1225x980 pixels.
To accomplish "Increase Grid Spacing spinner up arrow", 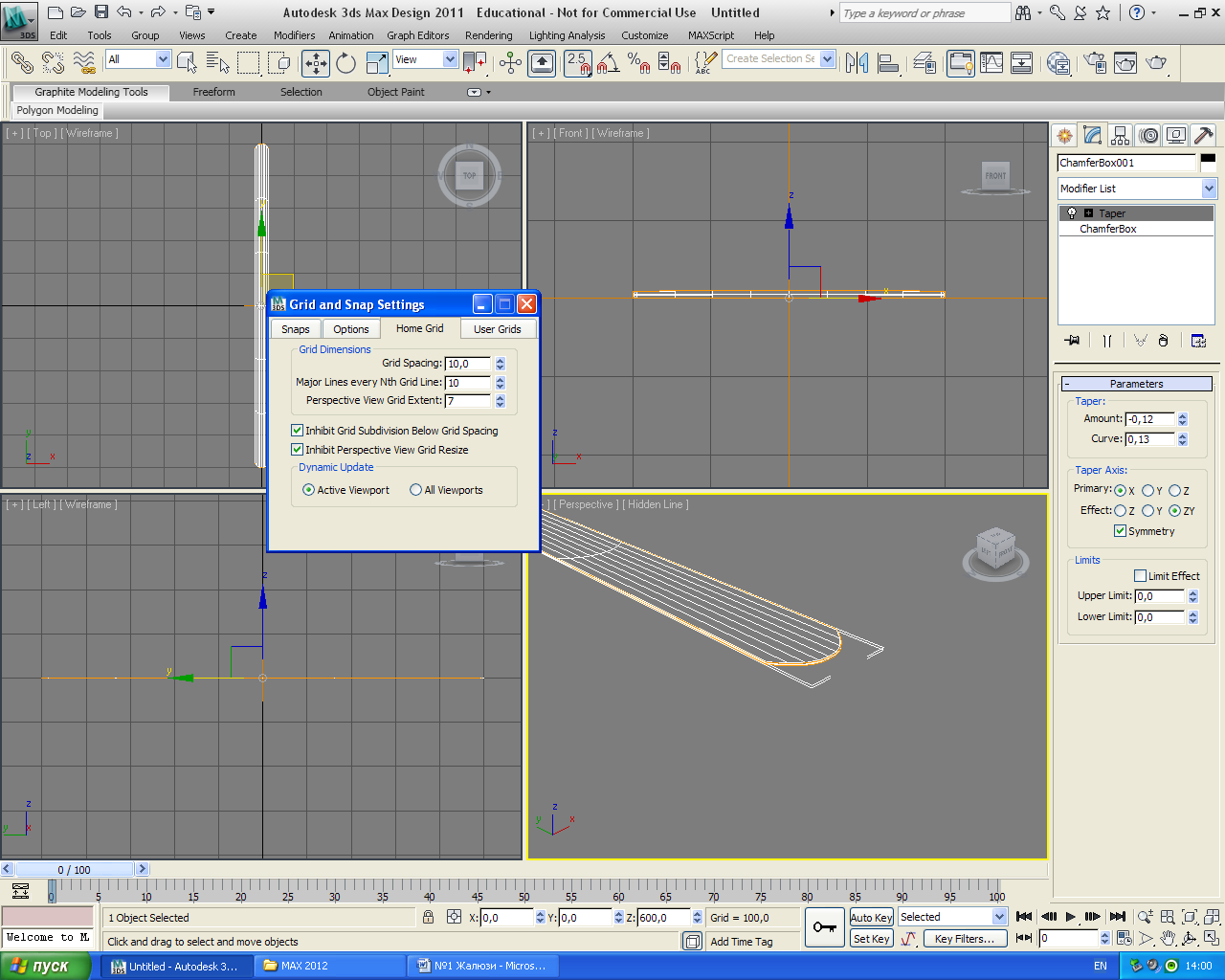I will (x=500, y=360).
